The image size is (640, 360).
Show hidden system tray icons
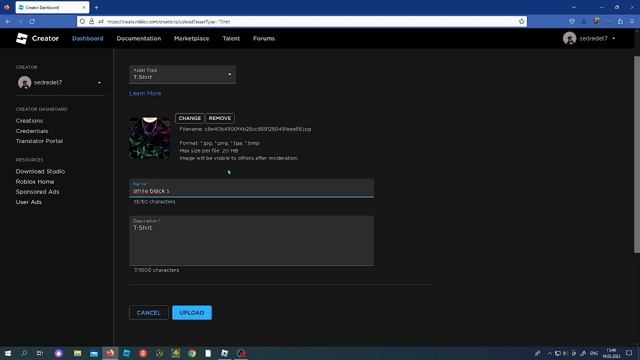point(549,353)
